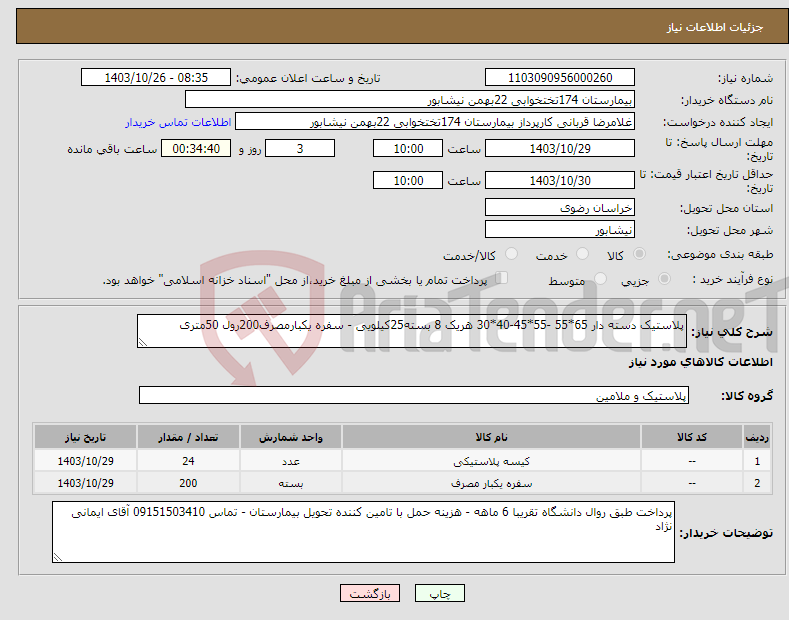Screen dimensions: 789x620
Task: Click the need date of سفره یکبار مصرف row
Action: pos(86,483)
